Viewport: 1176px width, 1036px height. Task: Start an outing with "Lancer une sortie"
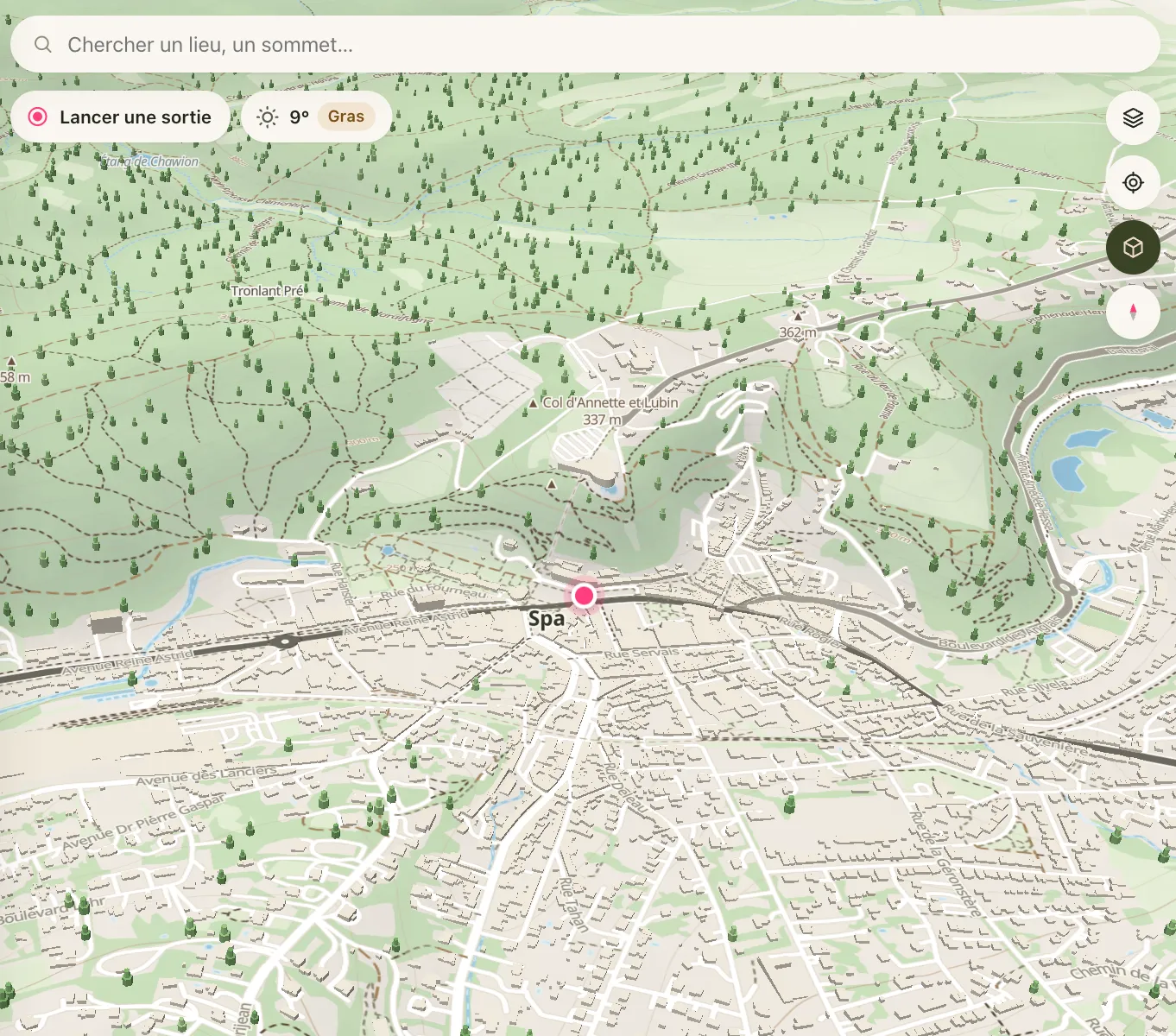(121, 117)
